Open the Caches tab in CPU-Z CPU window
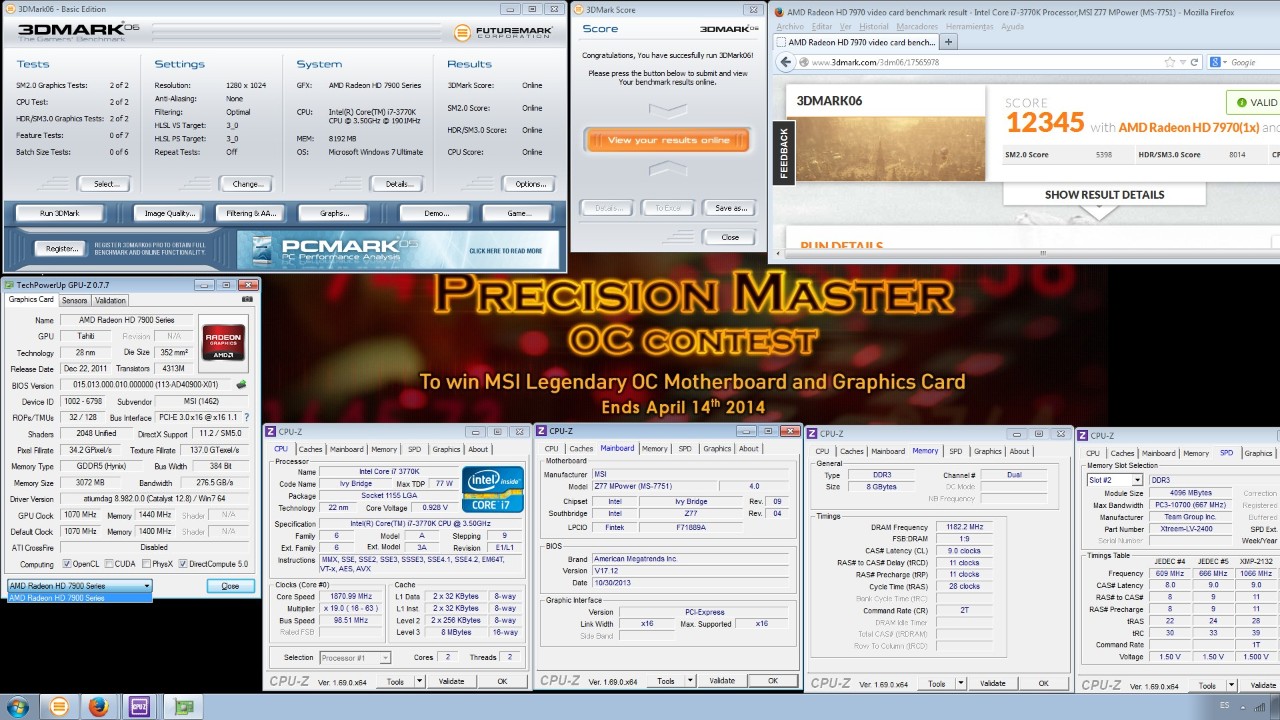 tap(311, 449)
